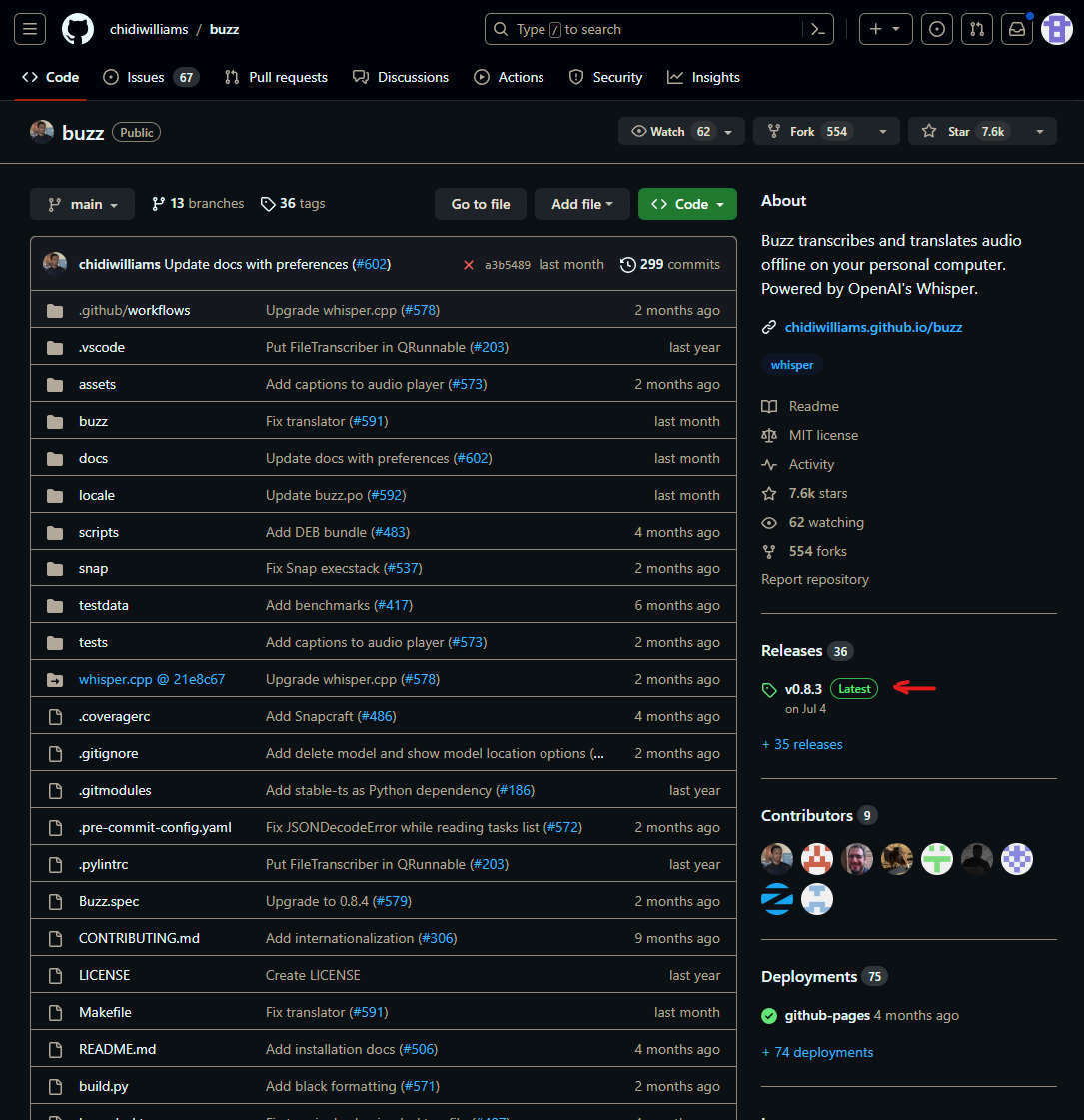Open the user profile avatar menu
Image resolution: width=1084 pixels, height=1120 pixels.
coord(1057,29)
